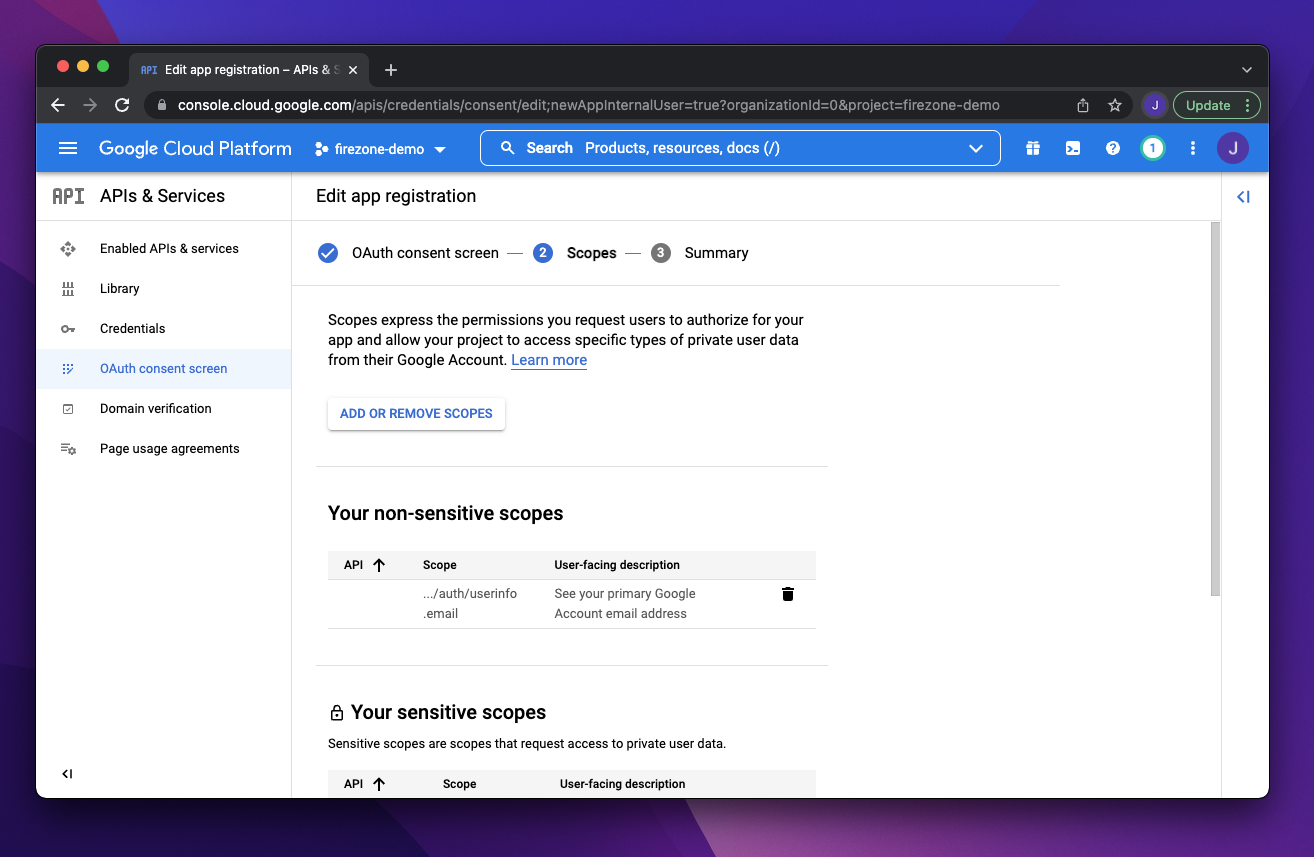
Task: View notifications in the top bar
Action: (x=1153, y=147)
